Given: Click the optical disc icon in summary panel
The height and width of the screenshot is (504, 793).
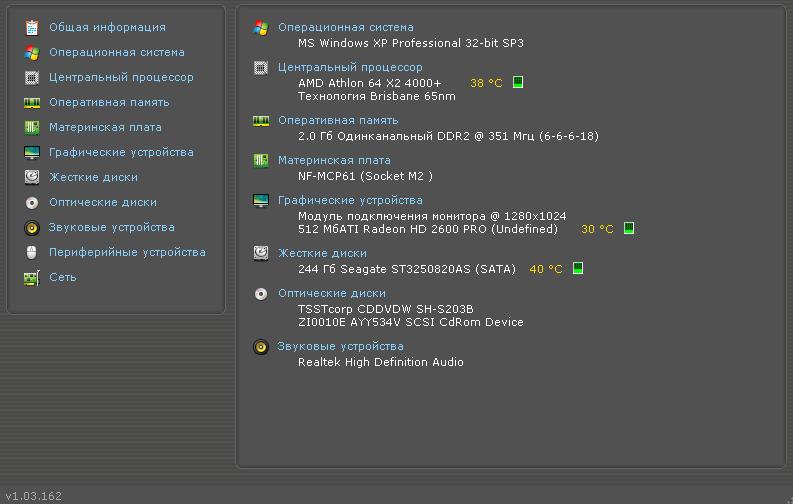Looking at the screenshot, I should click(261, 294).
